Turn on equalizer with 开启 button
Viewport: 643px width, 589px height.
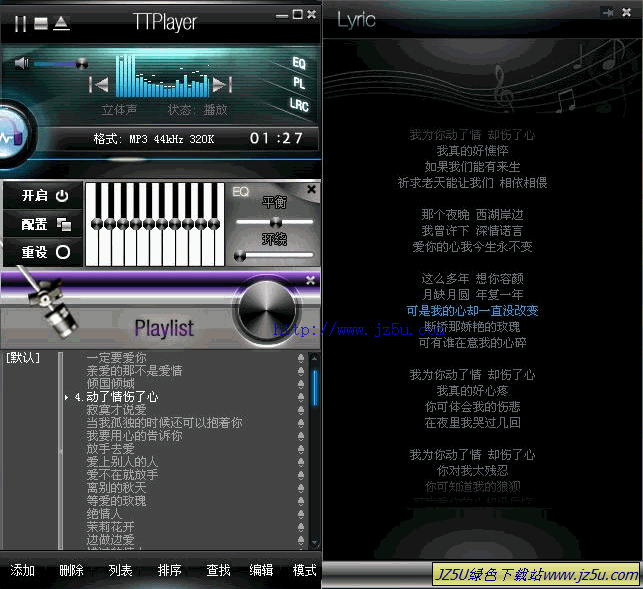44,195
